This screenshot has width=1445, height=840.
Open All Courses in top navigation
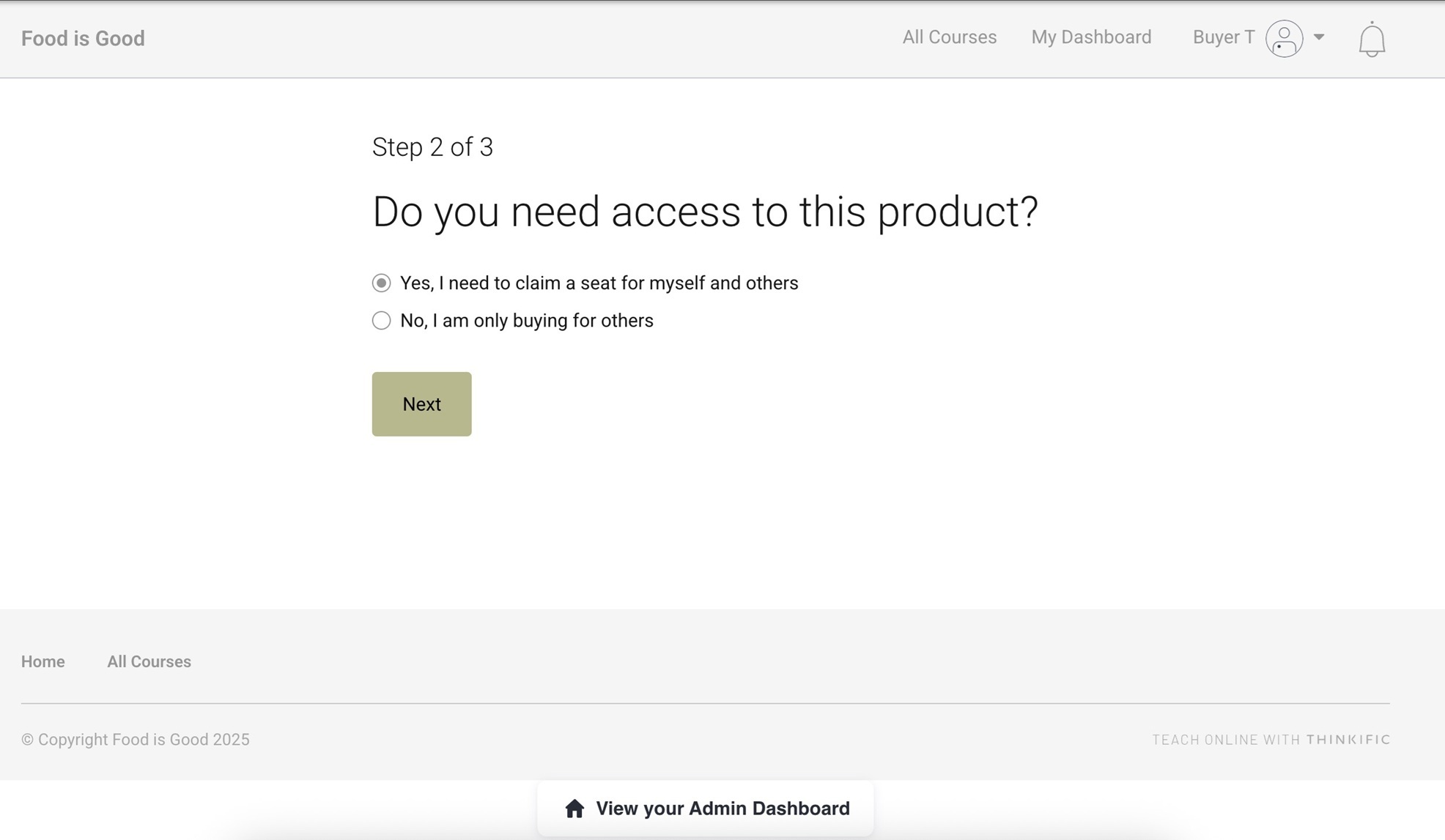[949, 37]
